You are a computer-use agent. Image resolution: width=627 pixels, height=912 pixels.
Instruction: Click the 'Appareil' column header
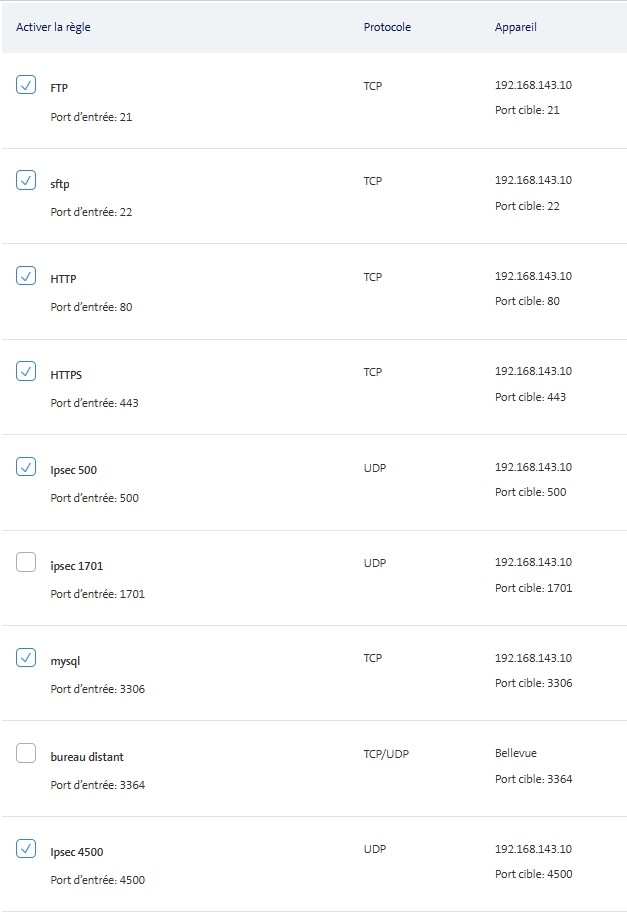515,27
